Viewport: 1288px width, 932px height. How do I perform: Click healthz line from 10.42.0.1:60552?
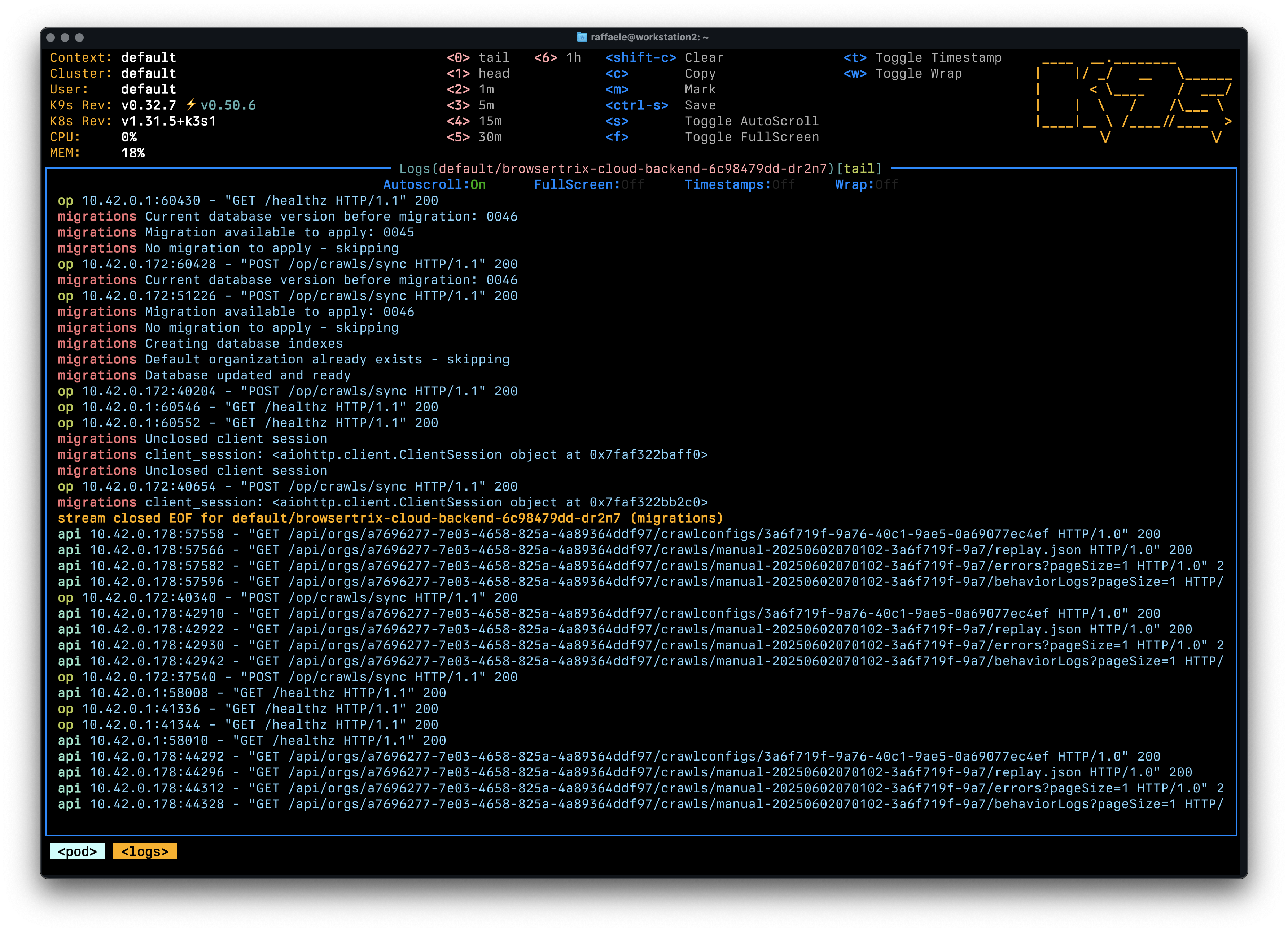(x=247, y=423)
